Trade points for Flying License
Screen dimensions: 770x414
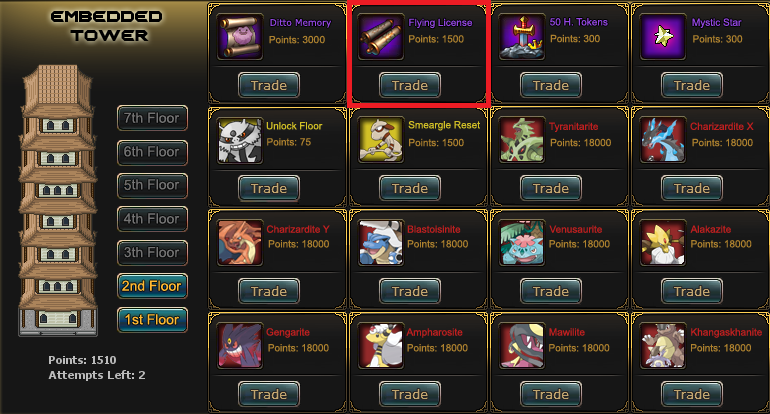coord(410,85)
